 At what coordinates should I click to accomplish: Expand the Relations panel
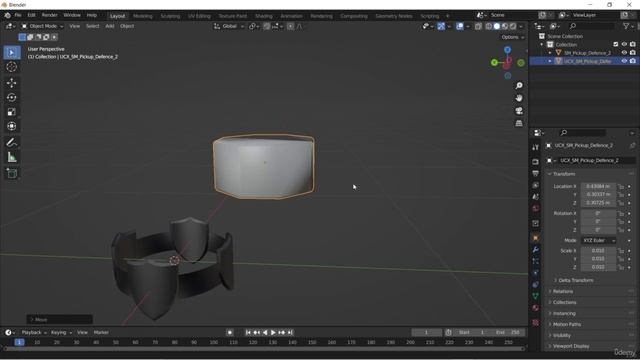563,291
